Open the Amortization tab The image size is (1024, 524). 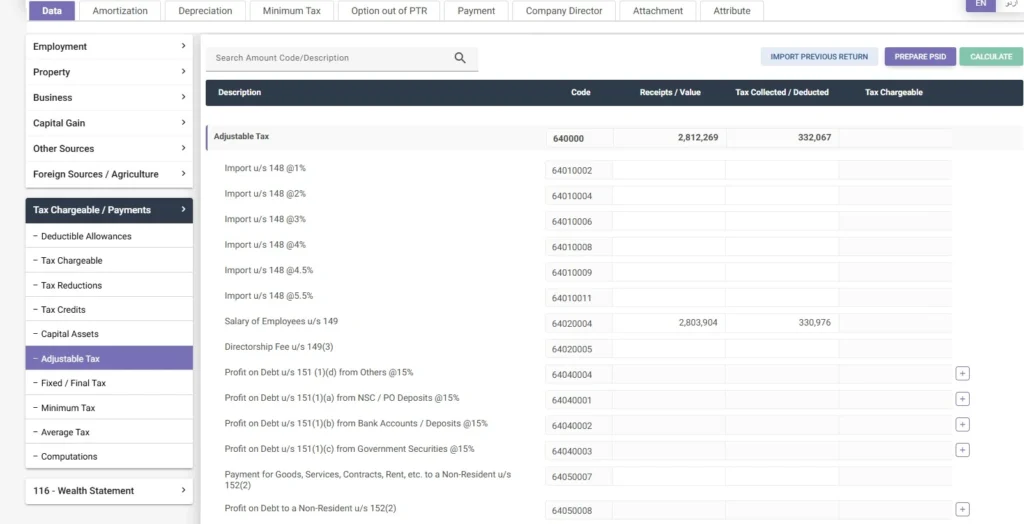click(120, 10)
